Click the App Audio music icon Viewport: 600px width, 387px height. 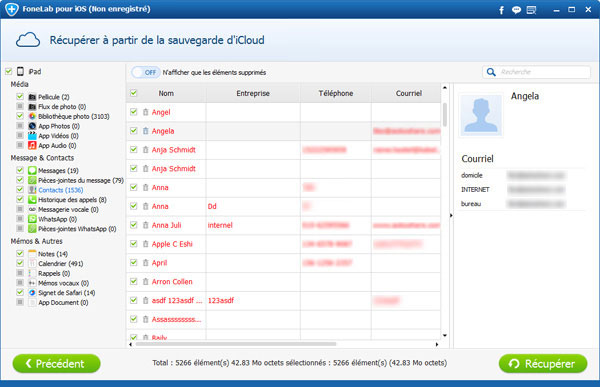32,145
